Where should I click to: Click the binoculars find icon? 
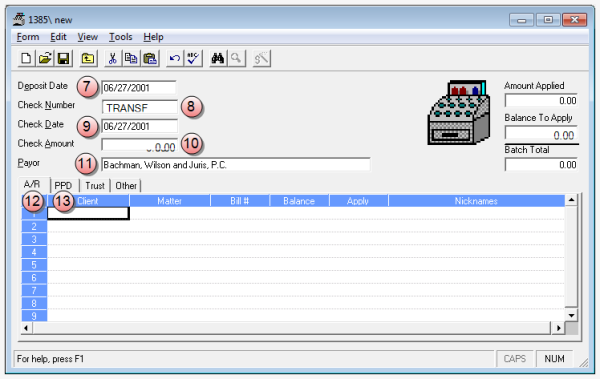218,59
